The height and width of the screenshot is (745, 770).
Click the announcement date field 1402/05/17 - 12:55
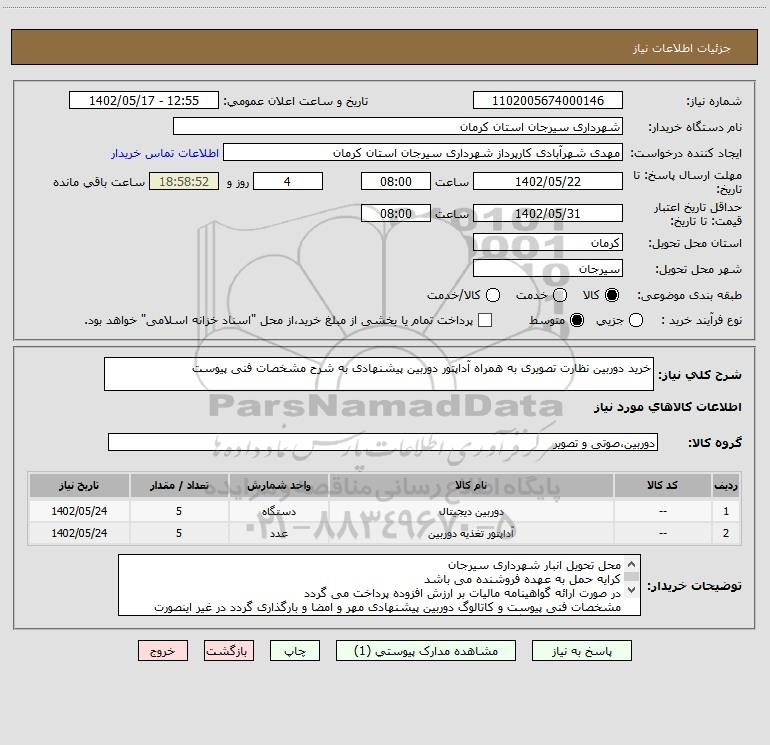[x=144, y=101]
